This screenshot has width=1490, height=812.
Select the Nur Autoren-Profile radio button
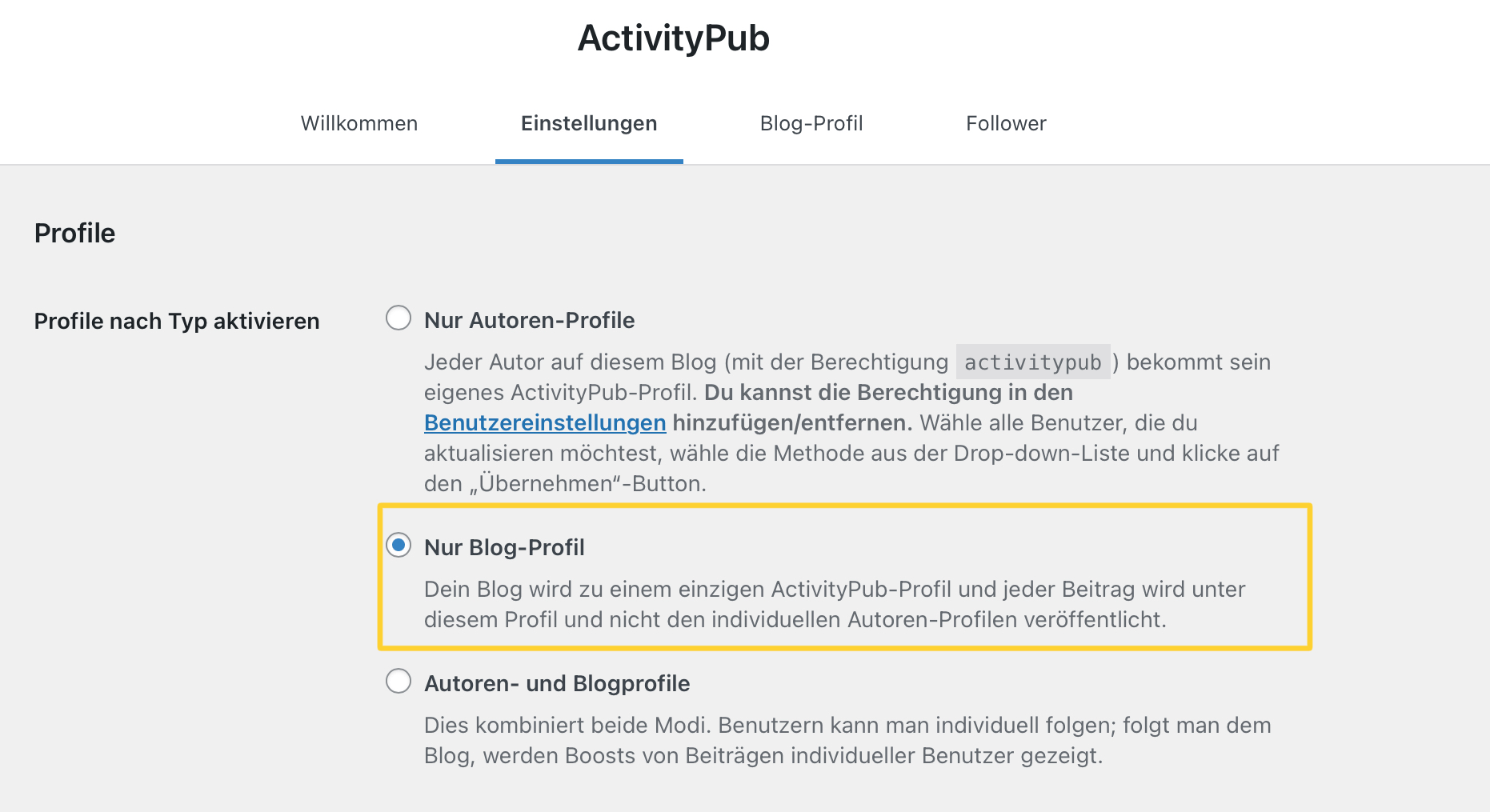click(399, 318)
